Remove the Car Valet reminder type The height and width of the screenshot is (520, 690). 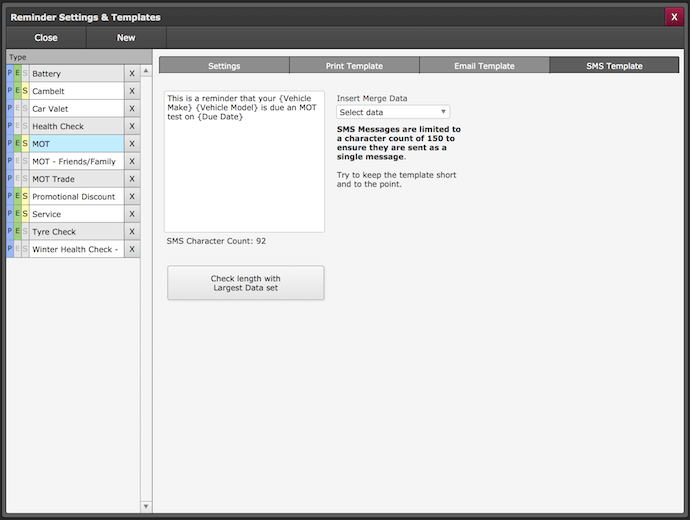pyautogui.click(x=131, y=109)
